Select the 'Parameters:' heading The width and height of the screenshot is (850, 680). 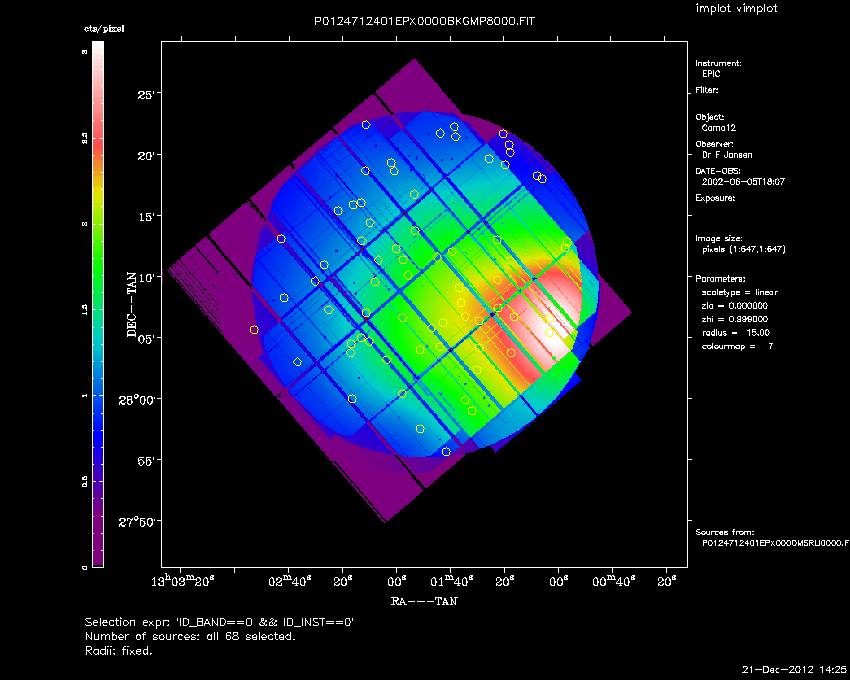click(x=720, y=279)
